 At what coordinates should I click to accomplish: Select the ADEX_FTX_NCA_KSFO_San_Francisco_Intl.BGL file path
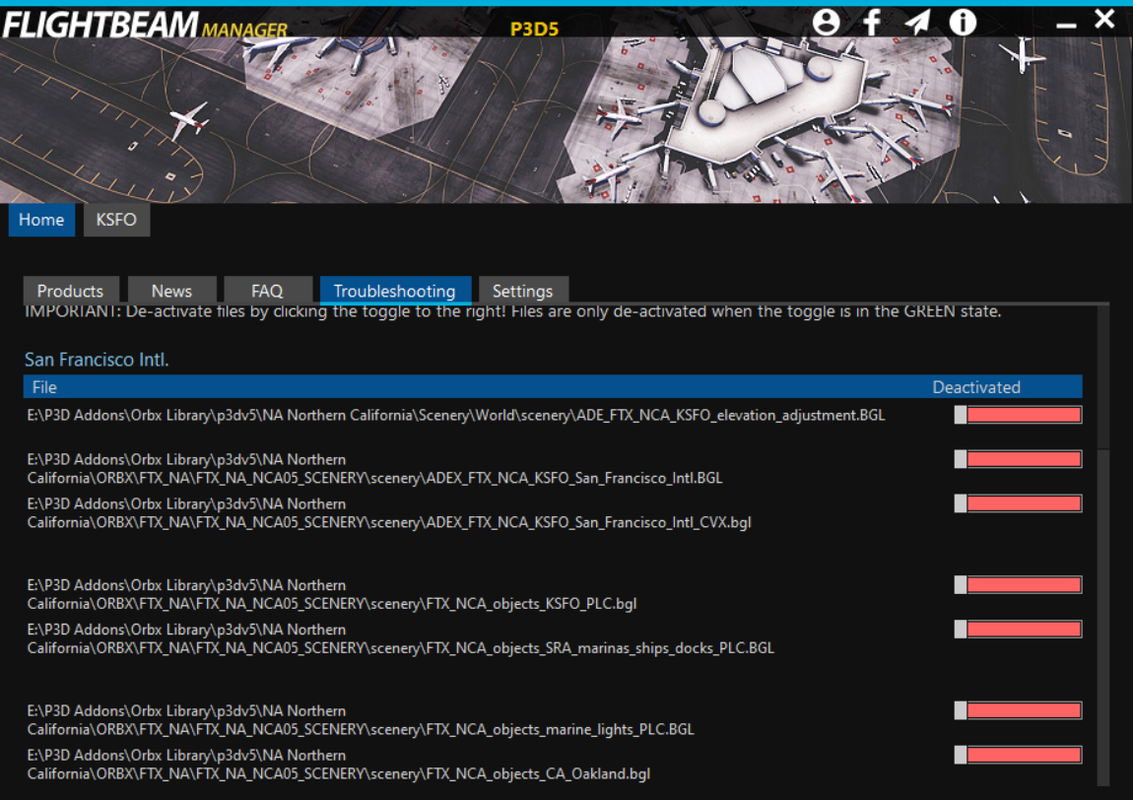[x=374, y=468]
